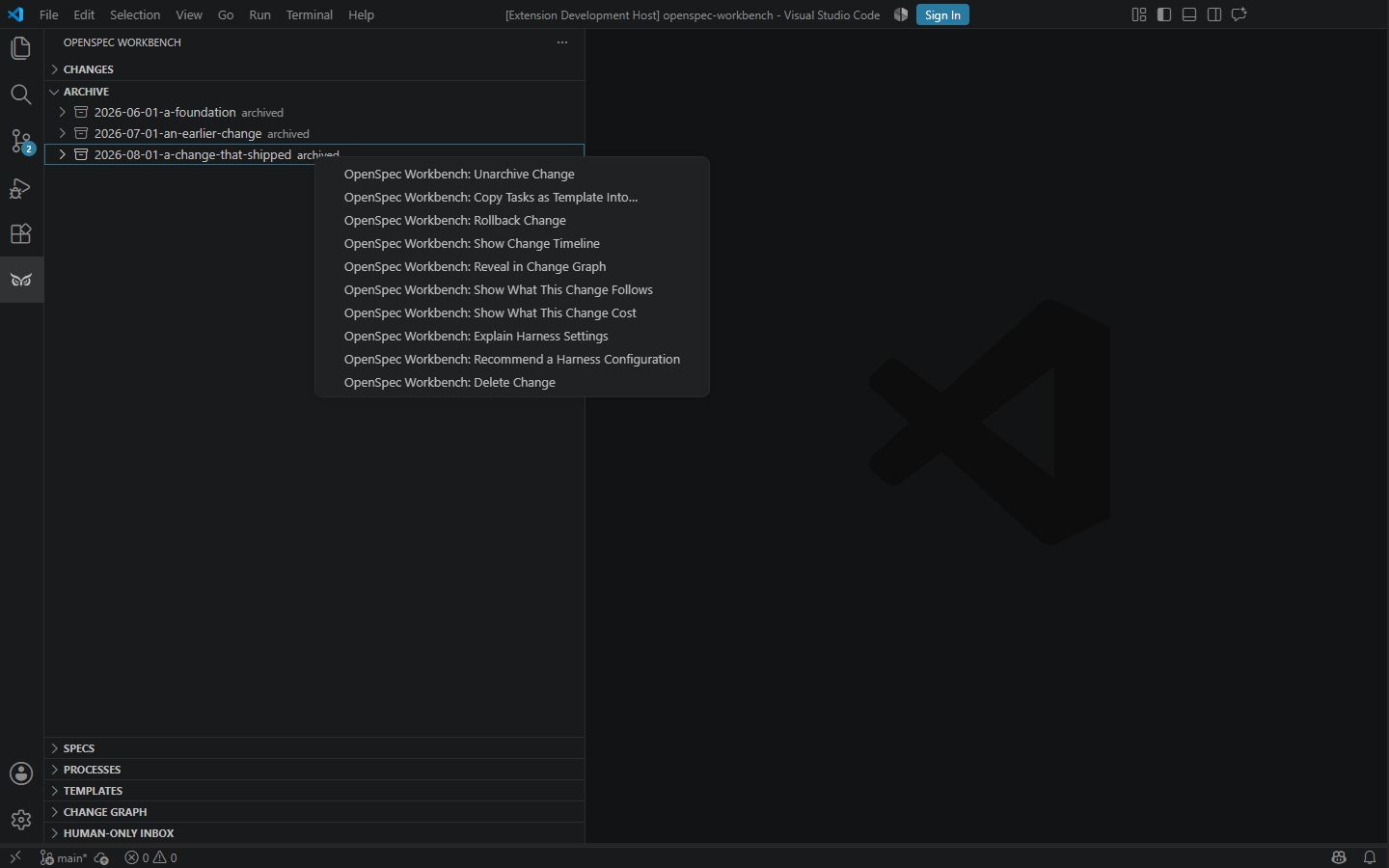
Task: Open the Accounts icon in activity bar
Action: tap(21, 773)
